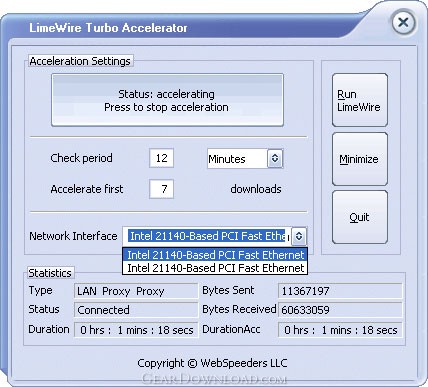Click the Bytes Received value 60633059

[340, 310]
